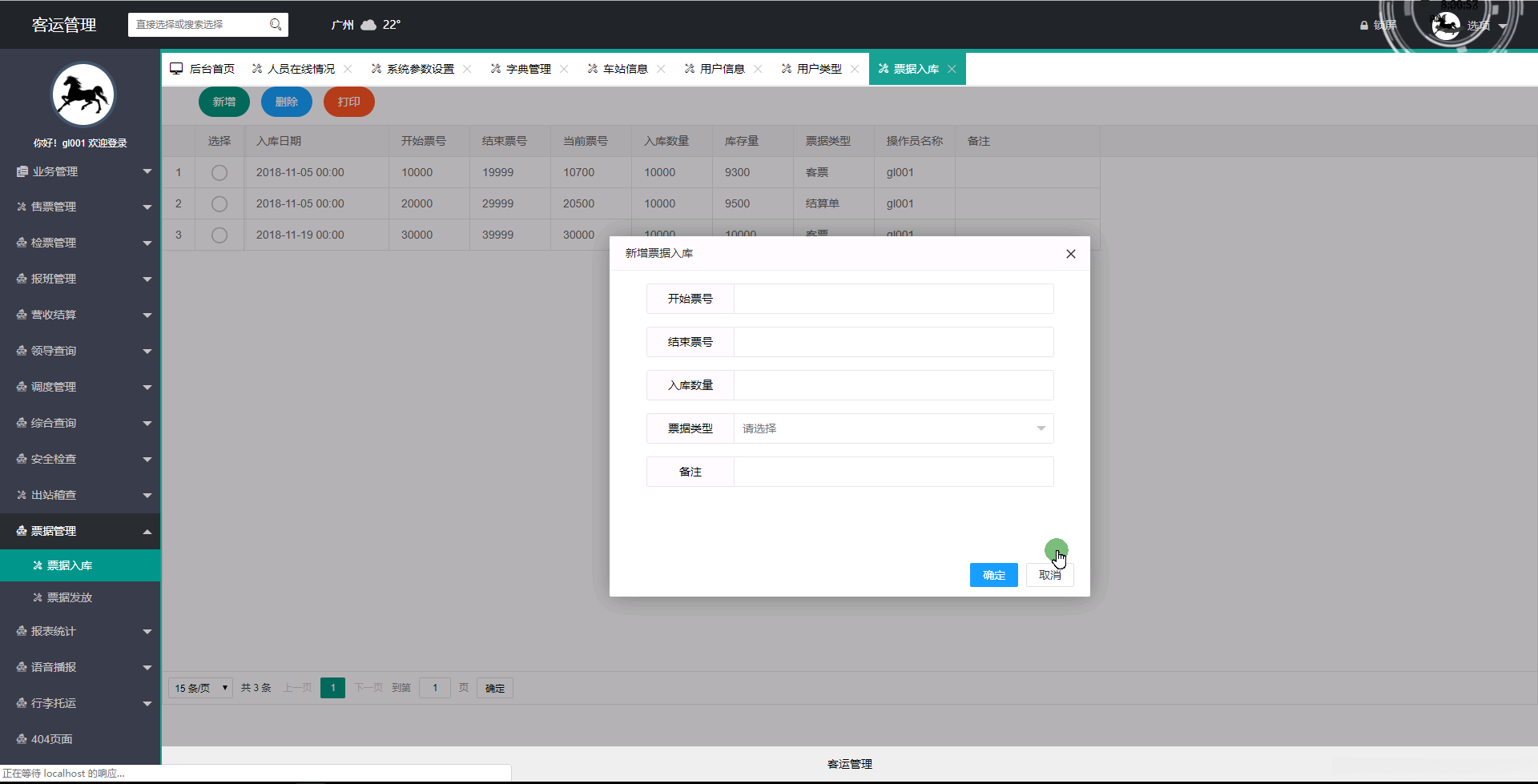Select the 票据发放 sidebar entry
Image resolution: width=1538 pixels, height=784 pixels.
pos(70,597)
